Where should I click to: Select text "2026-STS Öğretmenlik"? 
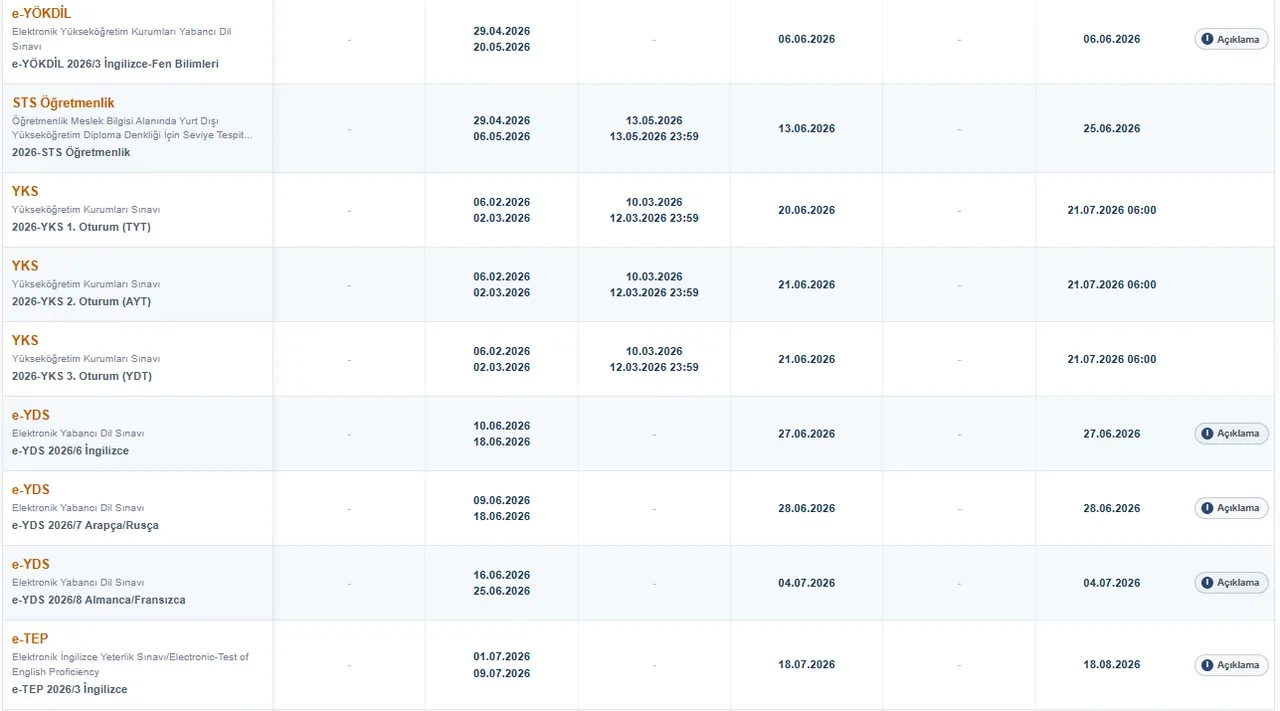click(x=71, y=153)
